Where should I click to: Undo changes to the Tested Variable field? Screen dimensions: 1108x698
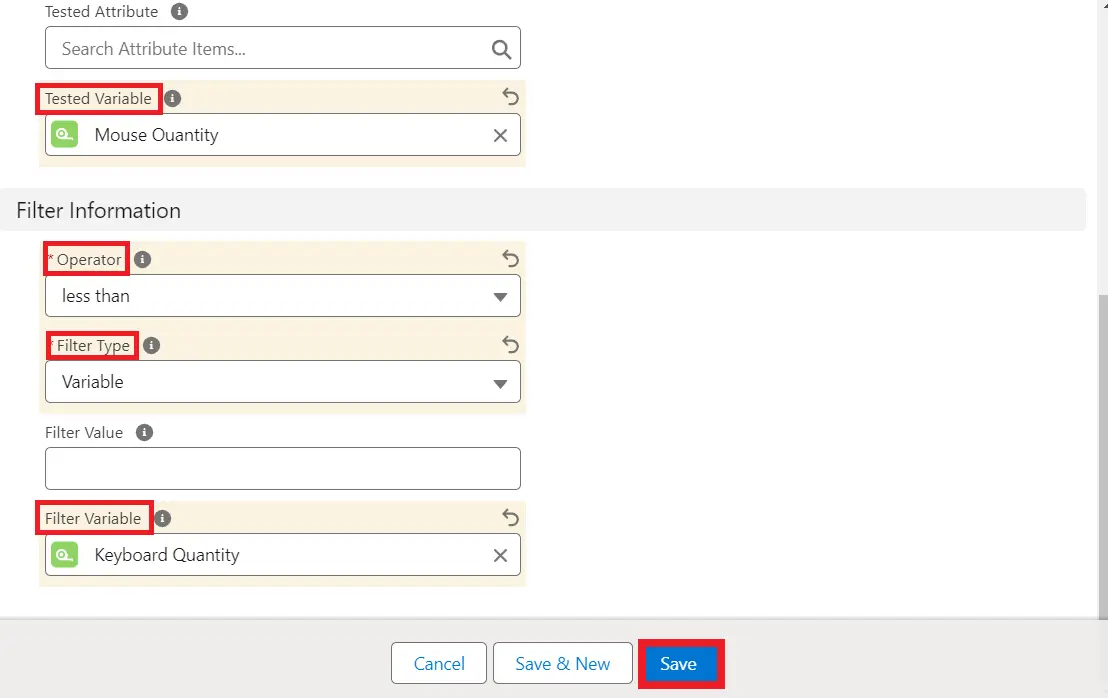tap(510, 97)
